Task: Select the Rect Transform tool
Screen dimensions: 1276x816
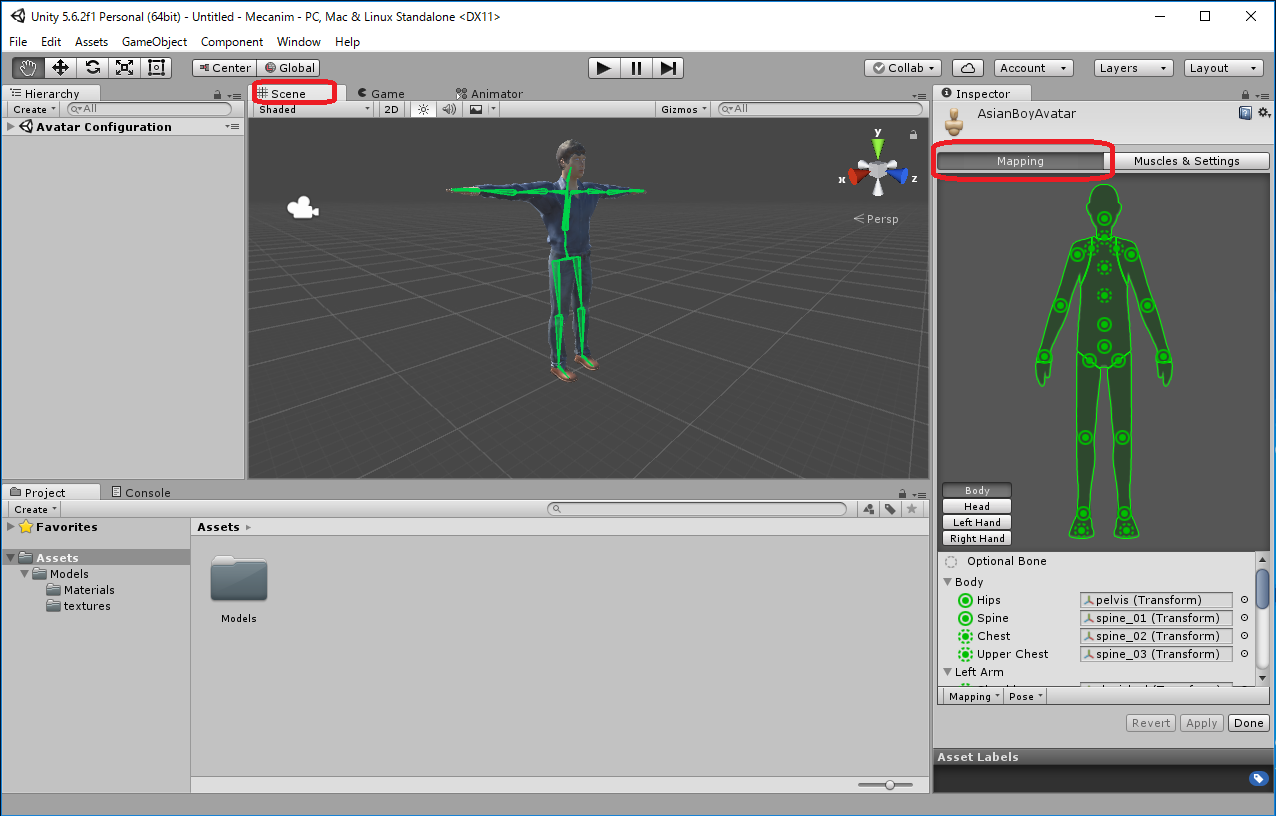Action: coord(156,68)
